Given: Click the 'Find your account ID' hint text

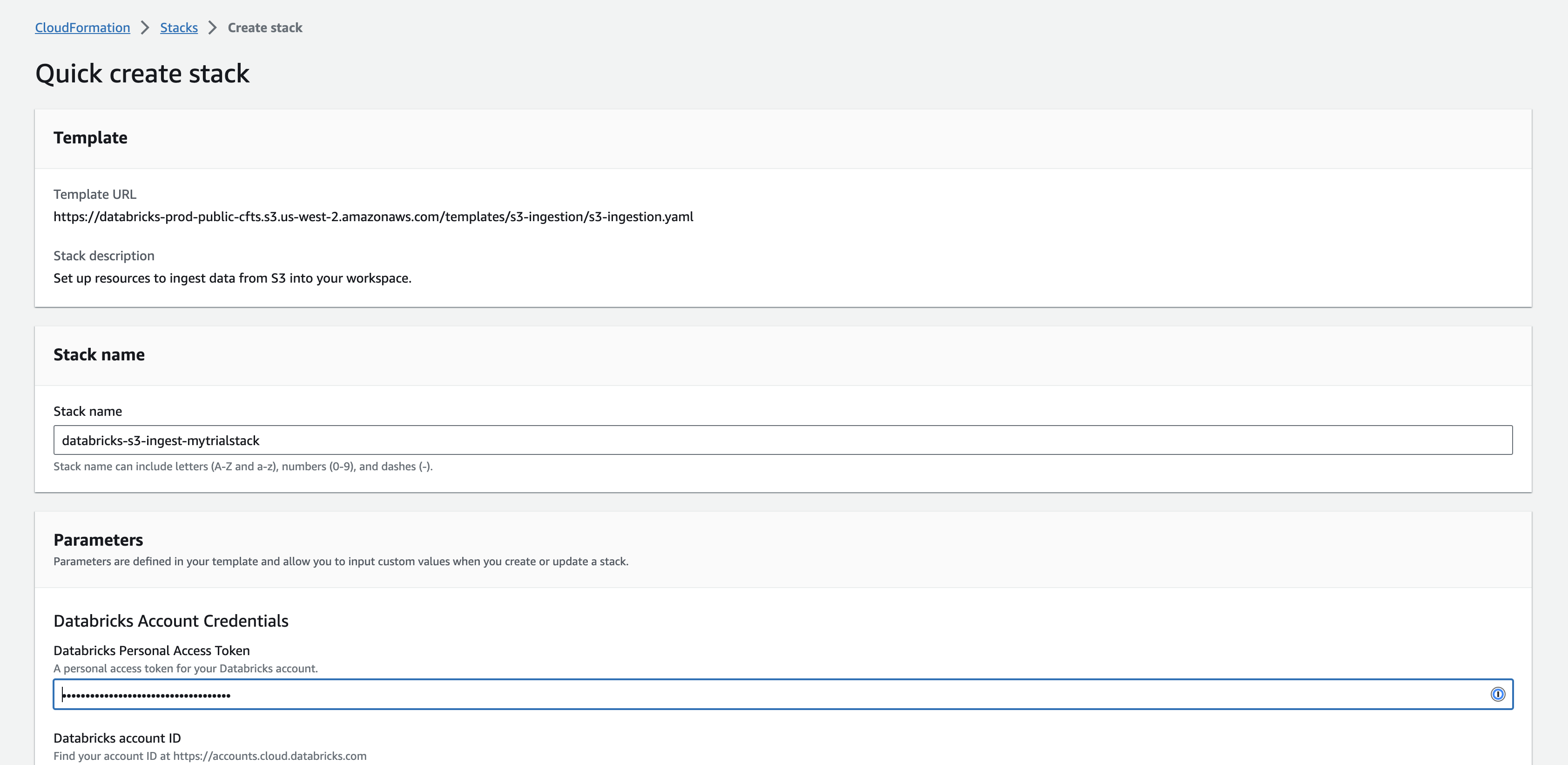Looking at the screenshot, I should [x=209, y=757].
